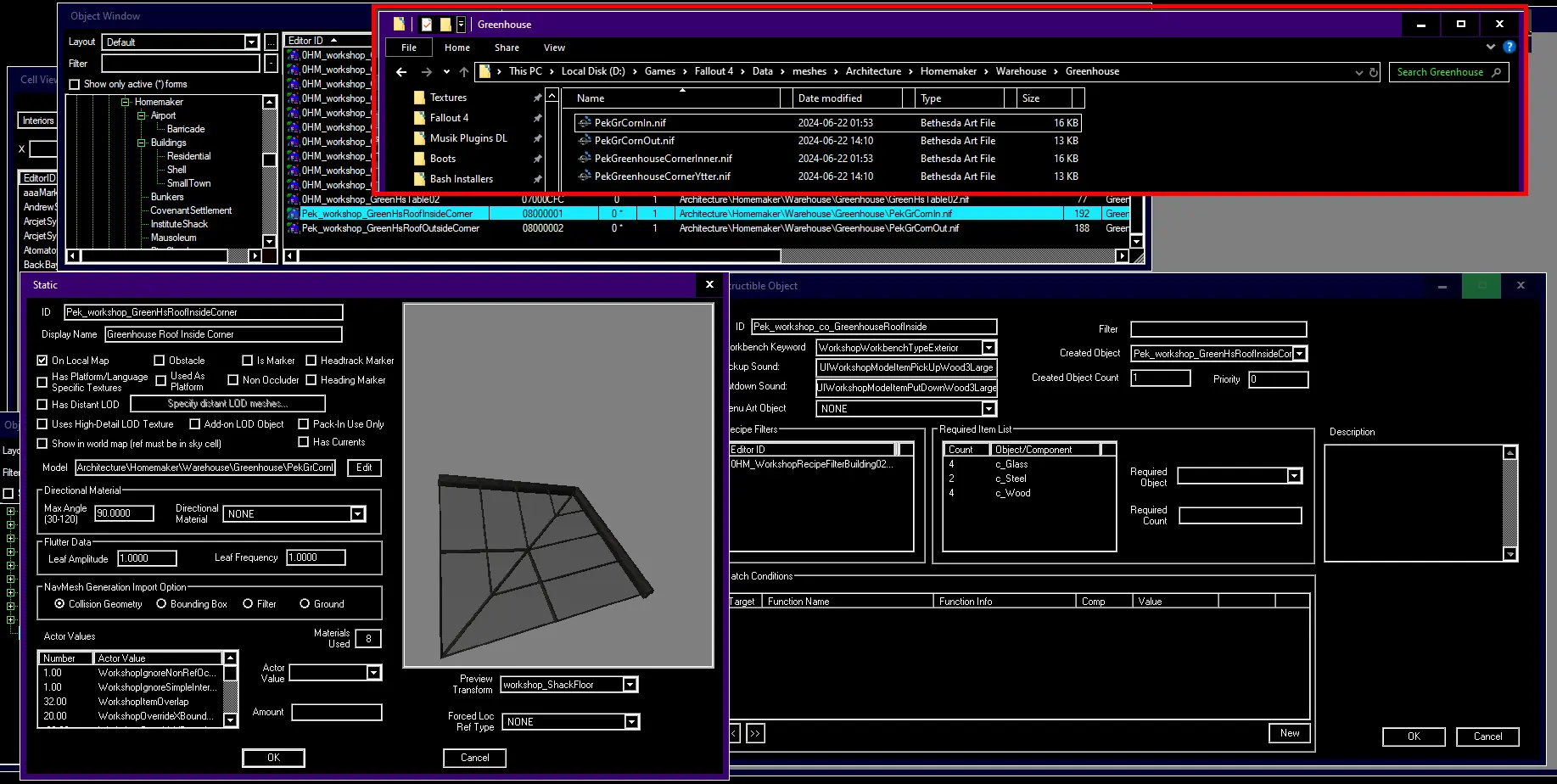Open Menu Art Object dropdown
The width and height of the screenshot is (1557, 784).
click(989, 409)
